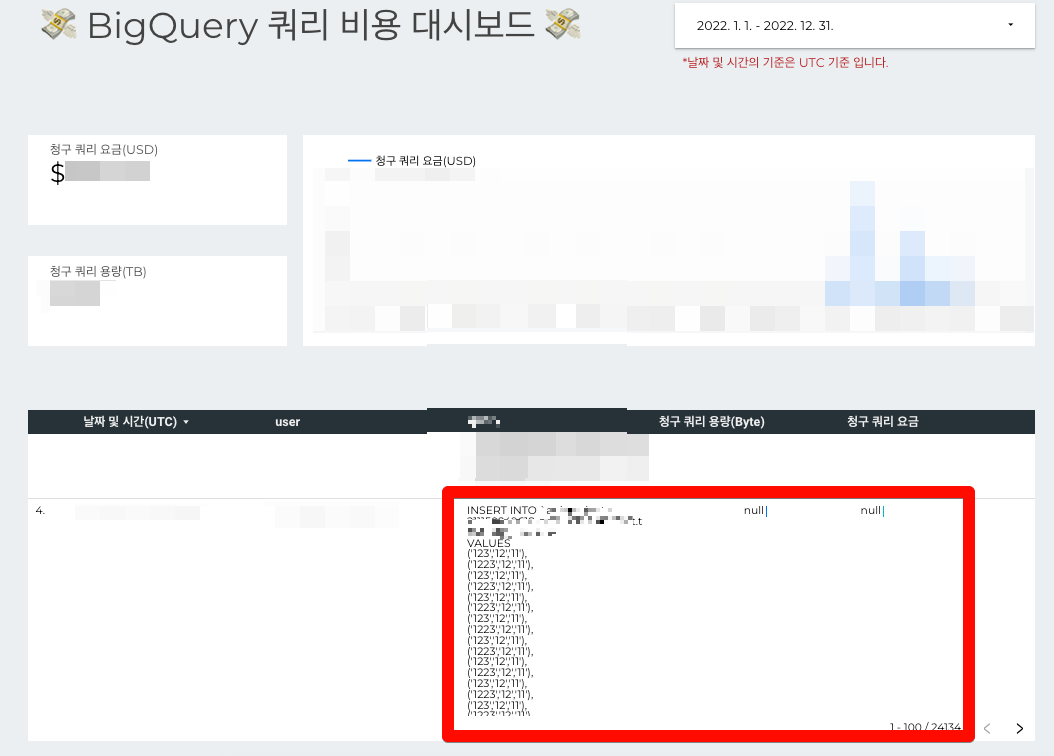Click the BigQuery 쿼리 비용 대시보드 title

point(311,26)
